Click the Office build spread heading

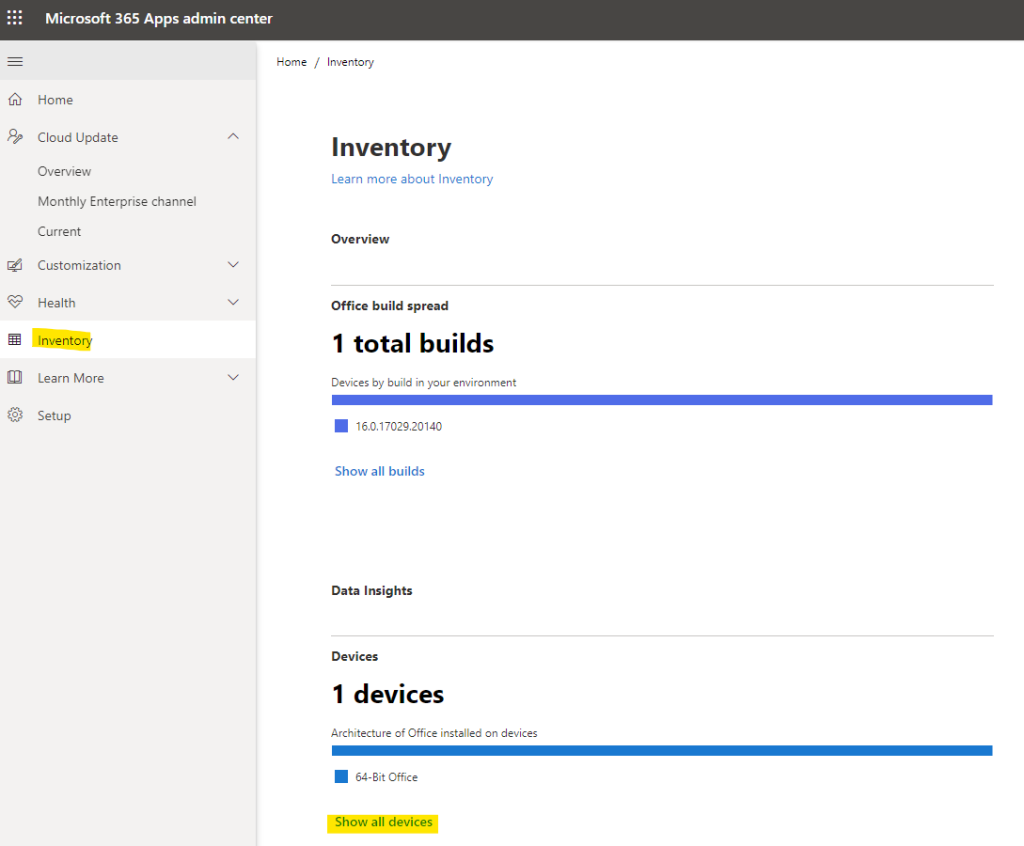click(x=390, y=306)
